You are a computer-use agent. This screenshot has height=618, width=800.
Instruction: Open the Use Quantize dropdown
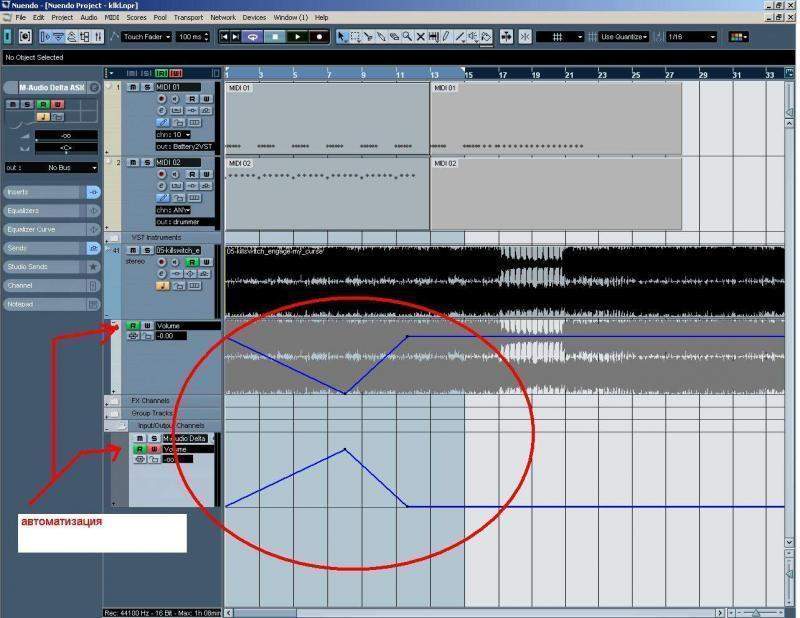tap(623, 37)
